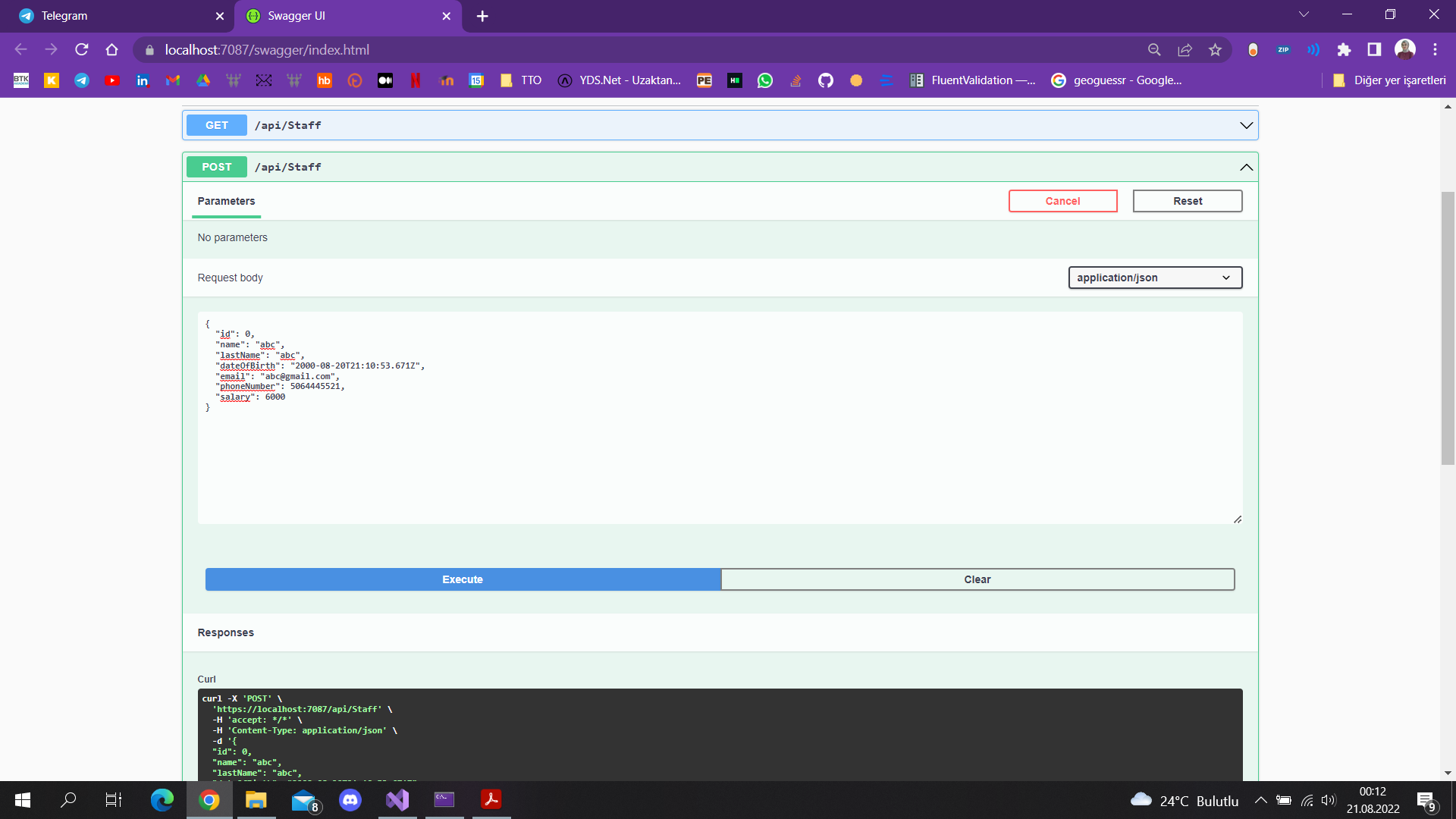Open the Netflix bookmark
The width and height of the screenshot is (1456, 819).
coord(416,80)
